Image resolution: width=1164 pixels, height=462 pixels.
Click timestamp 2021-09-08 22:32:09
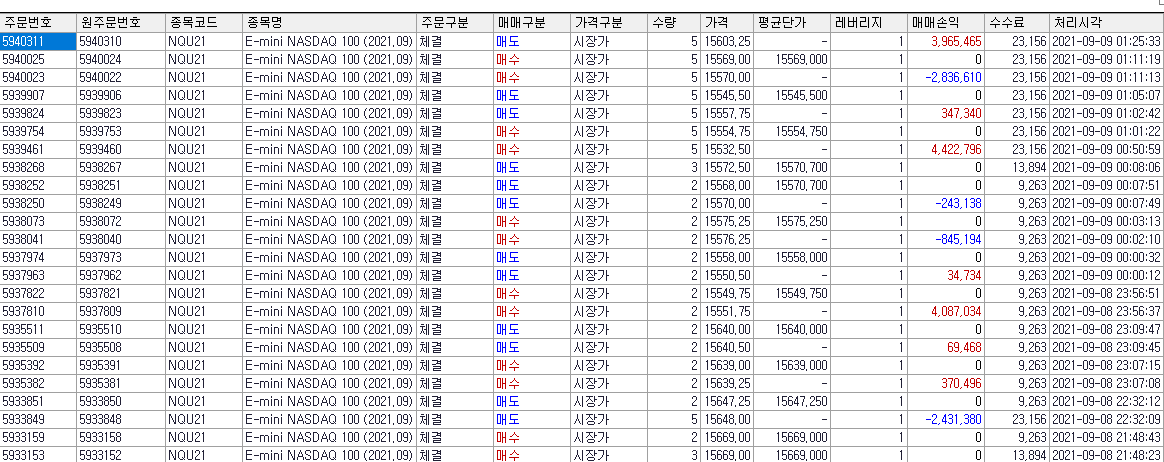tap(1106, 419)
